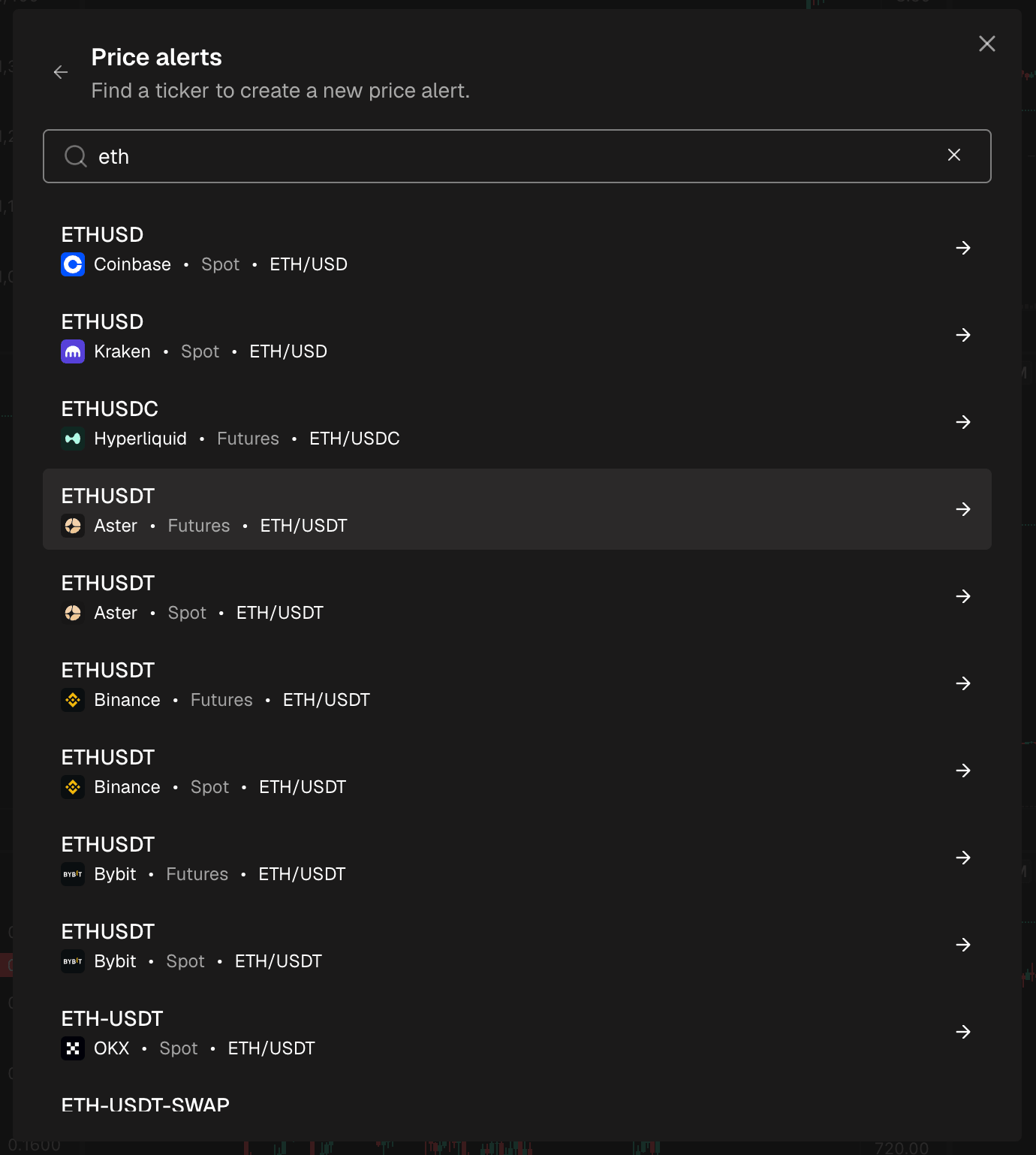Click the Hyperliquid exchange name
The height and width of the screenshot is (1155, 1036).
(x=140, y=439)
